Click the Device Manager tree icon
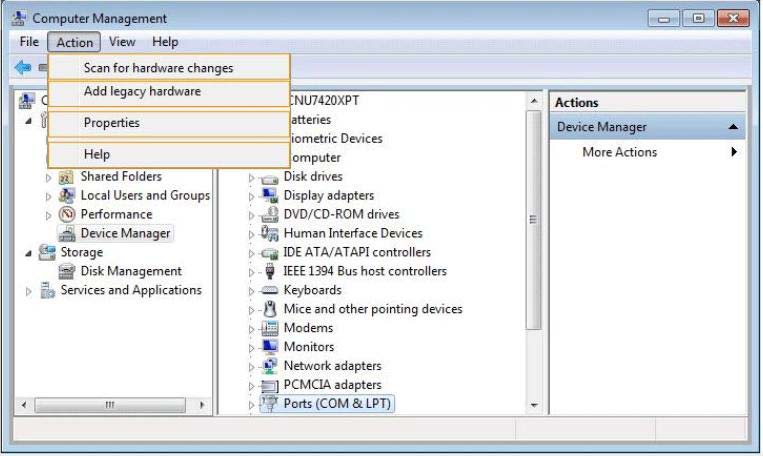763x456 pixels. (66, 234)
